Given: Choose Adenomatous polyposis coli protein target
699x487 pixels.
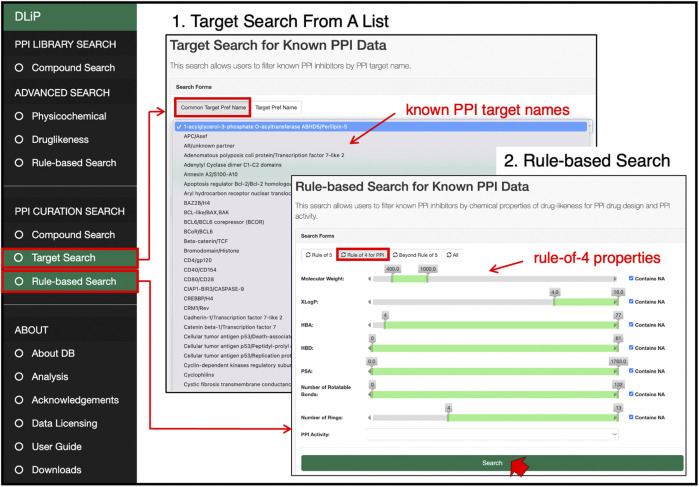Looking at the screenshot, I should click(263, 155).
